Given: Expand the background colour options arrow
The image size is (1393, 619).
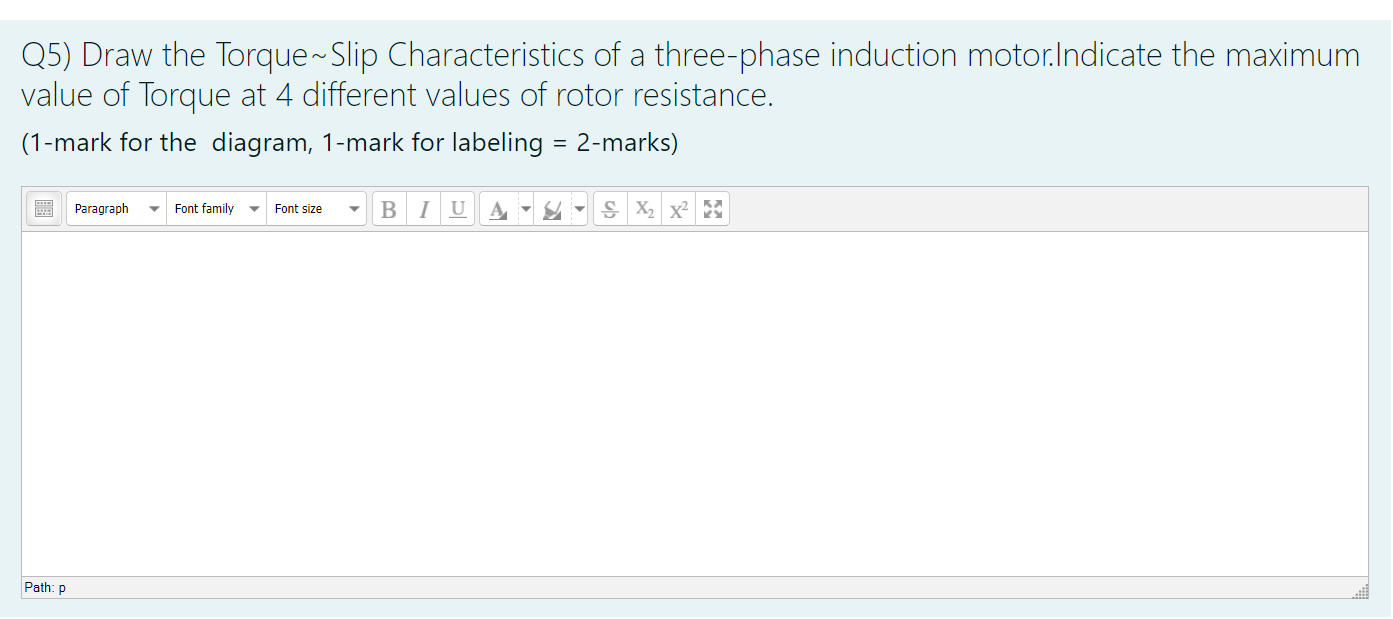Looking at the screenshot, I should pyautogui.click(x=579, y=208).
